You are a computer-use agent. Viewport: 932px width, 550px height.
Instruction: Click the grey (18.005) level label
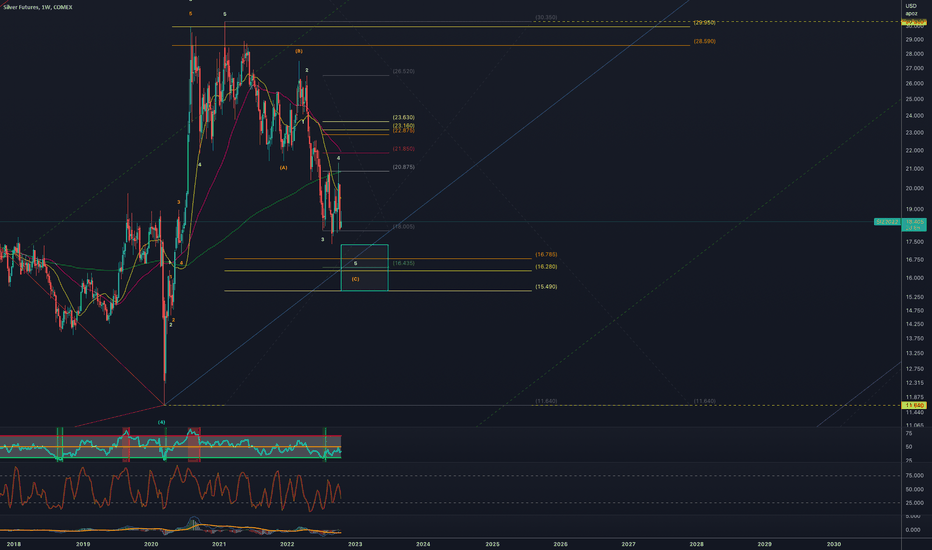pos(404,227)
